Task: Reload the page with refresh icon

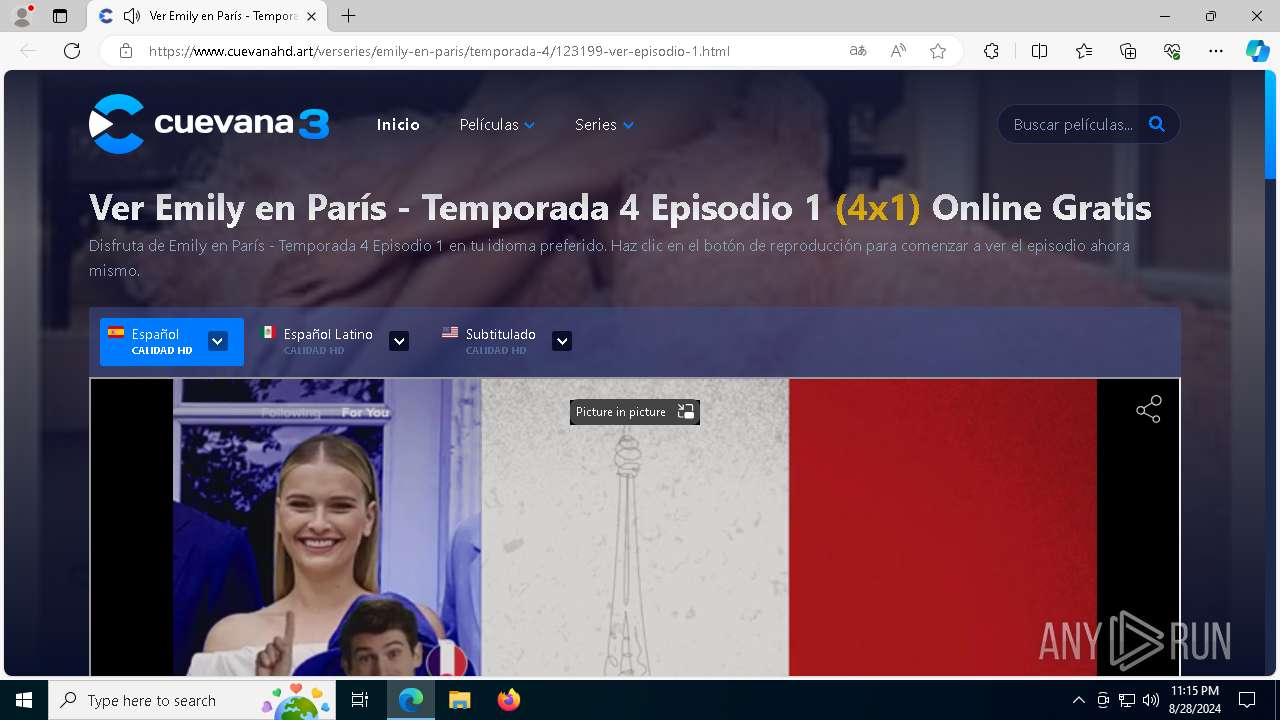Action: pos(72,51)
